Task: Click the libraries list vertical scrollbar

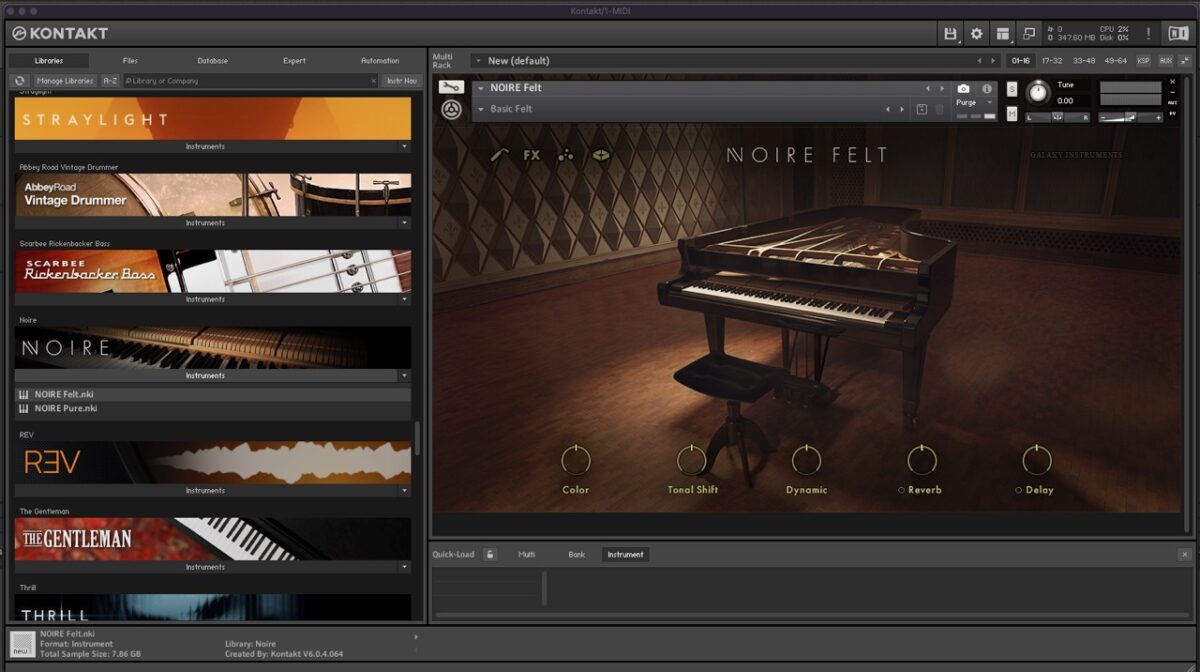Action: click(417, 437)
